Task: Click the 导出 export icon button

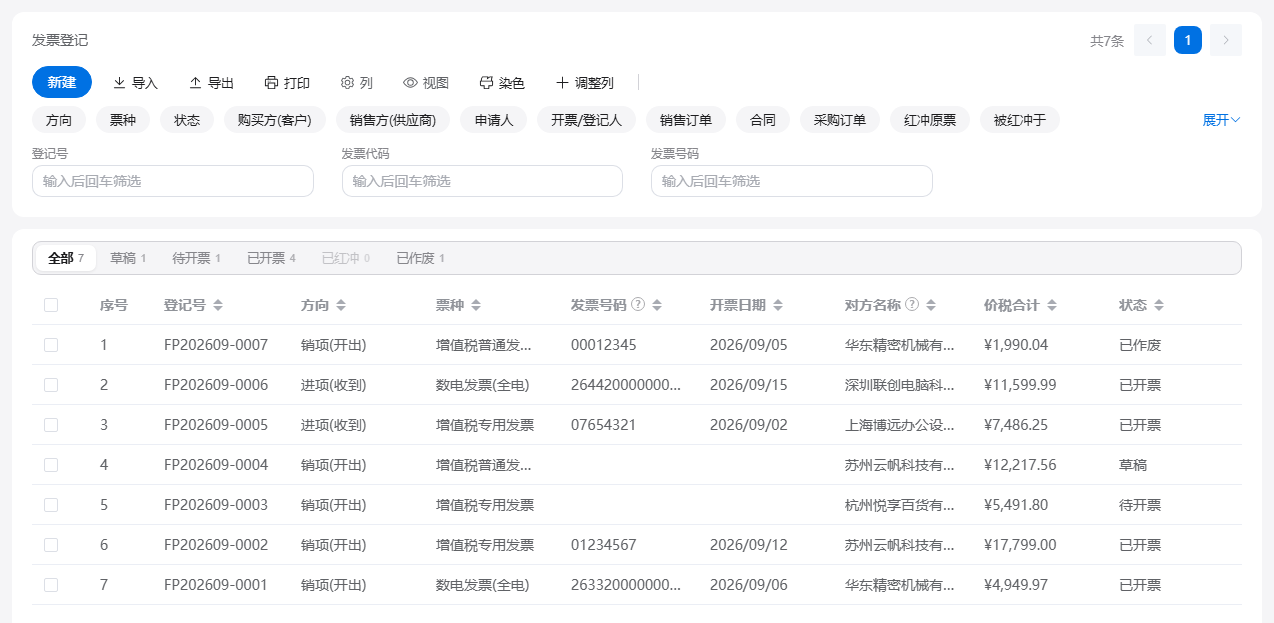Action: [x=211, y=83]
